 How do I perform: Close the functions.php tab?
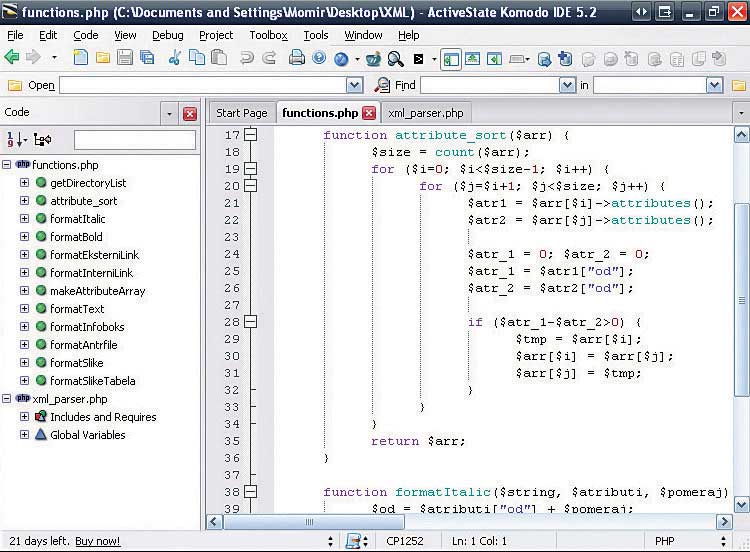click(369, 113)
